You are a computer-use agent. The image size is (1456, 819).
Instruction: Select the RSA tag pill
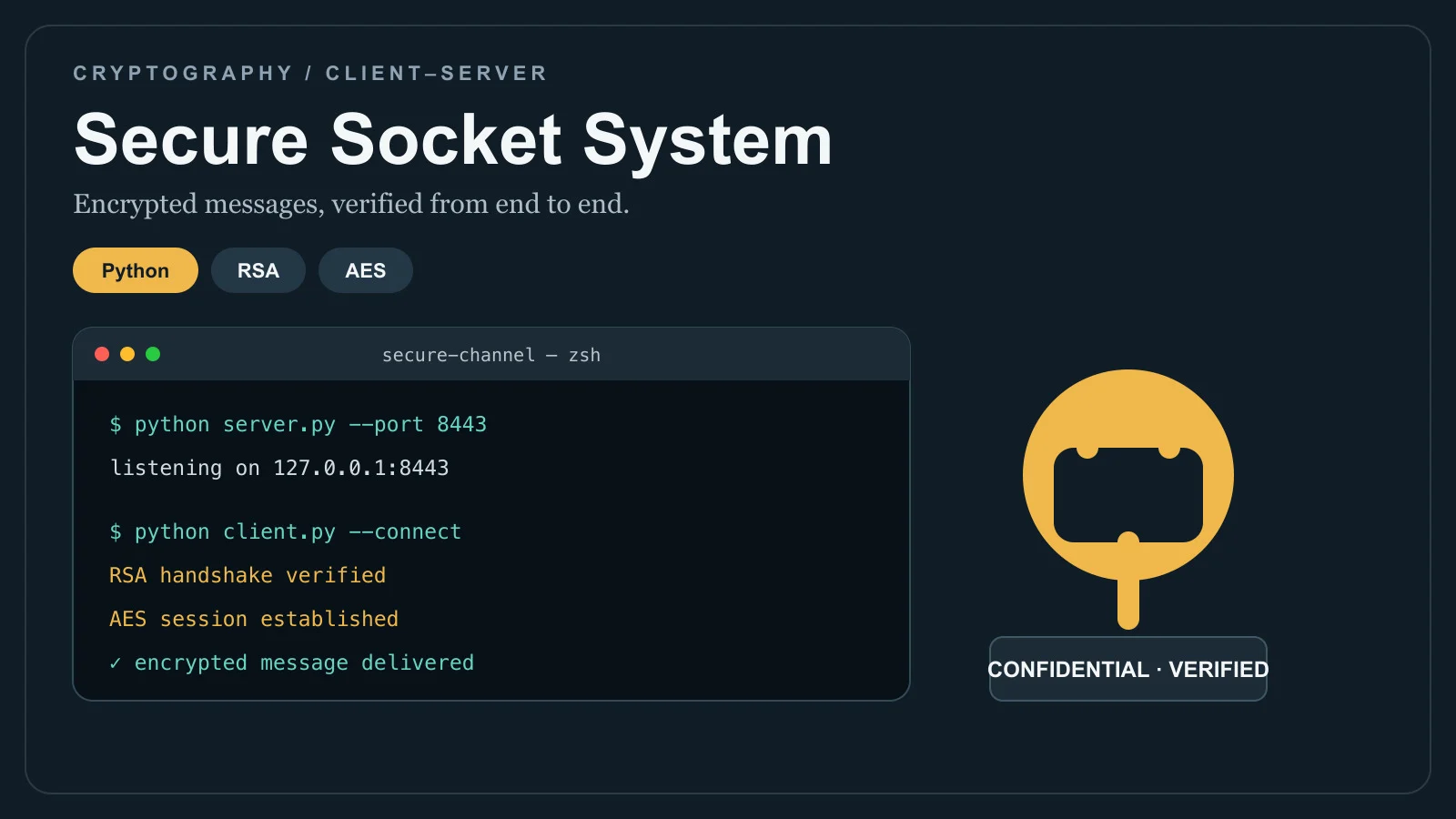tap(258, 270)
